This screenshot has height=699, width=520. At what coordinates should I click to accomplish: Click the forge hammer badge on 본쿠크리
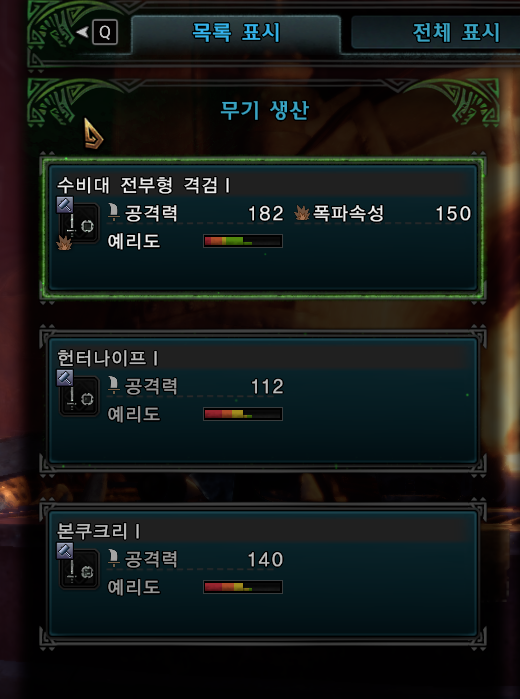(x=65, y=551)
